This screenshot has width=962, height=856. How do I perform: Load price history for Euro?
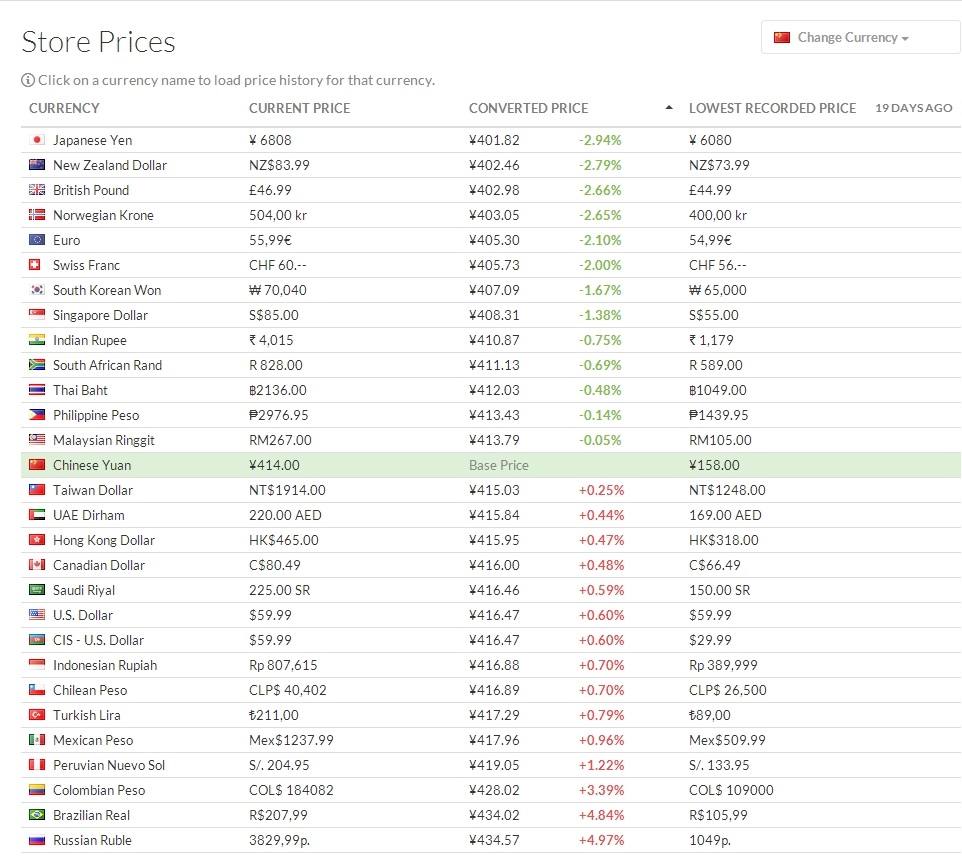66,240
